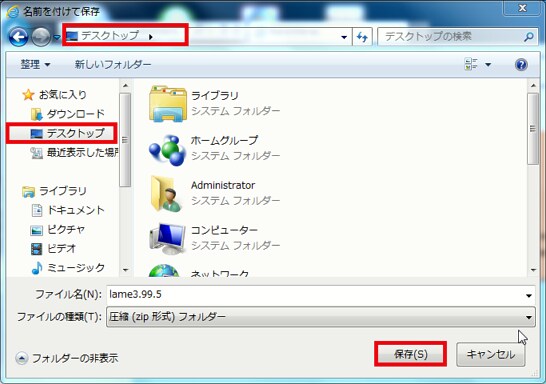Click ホームグループ item name
The width and height of the screenshot is (546, 384).
[225, 140]
